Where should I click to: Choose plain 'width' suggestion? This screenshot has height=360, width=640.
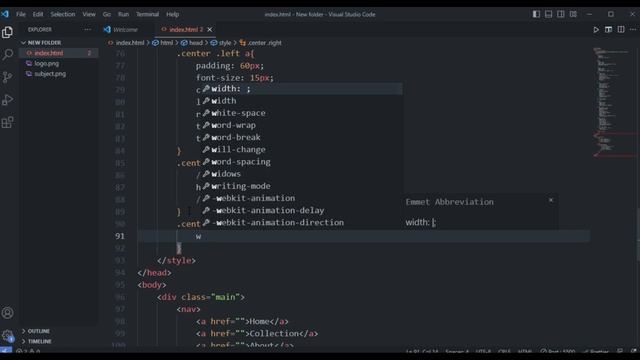302,101
